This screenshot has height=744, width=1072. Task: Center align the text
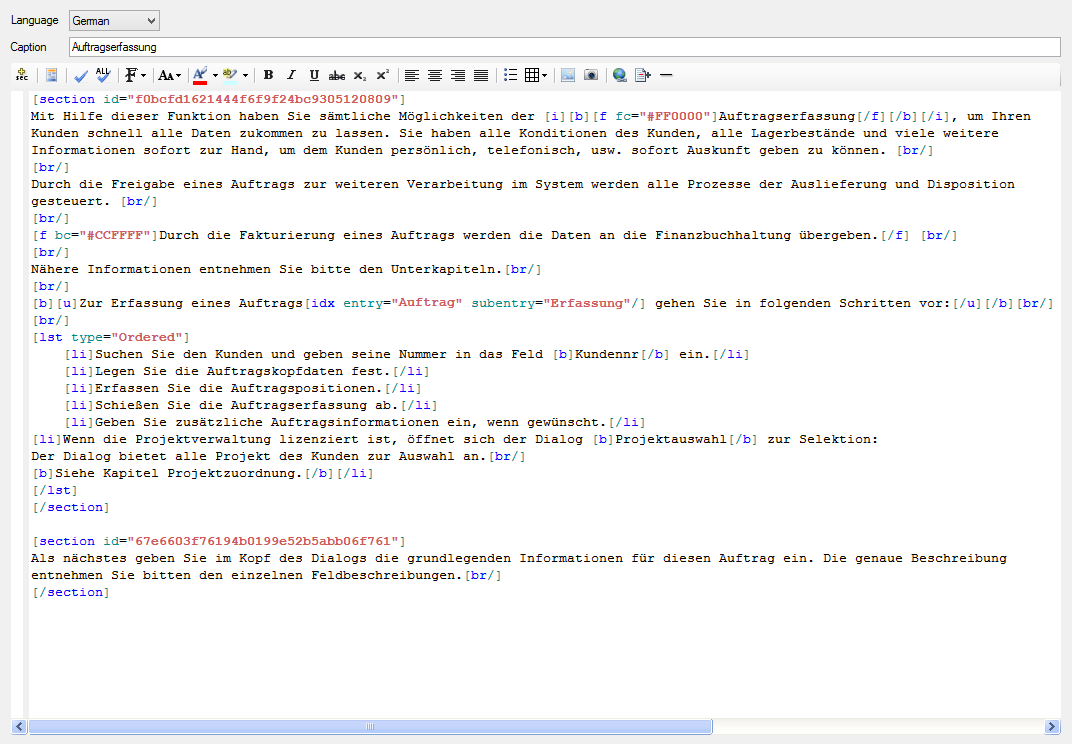click(435, 75)
